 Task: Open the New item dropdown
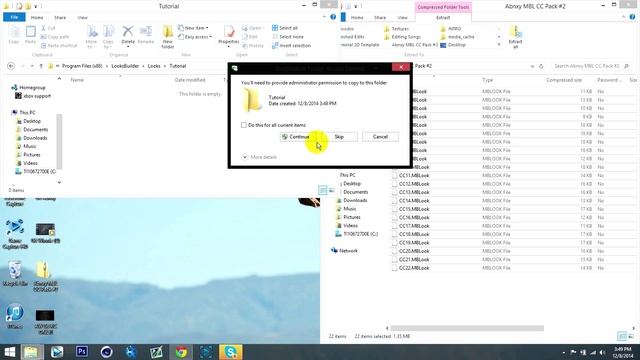click(x=193, y=28)
